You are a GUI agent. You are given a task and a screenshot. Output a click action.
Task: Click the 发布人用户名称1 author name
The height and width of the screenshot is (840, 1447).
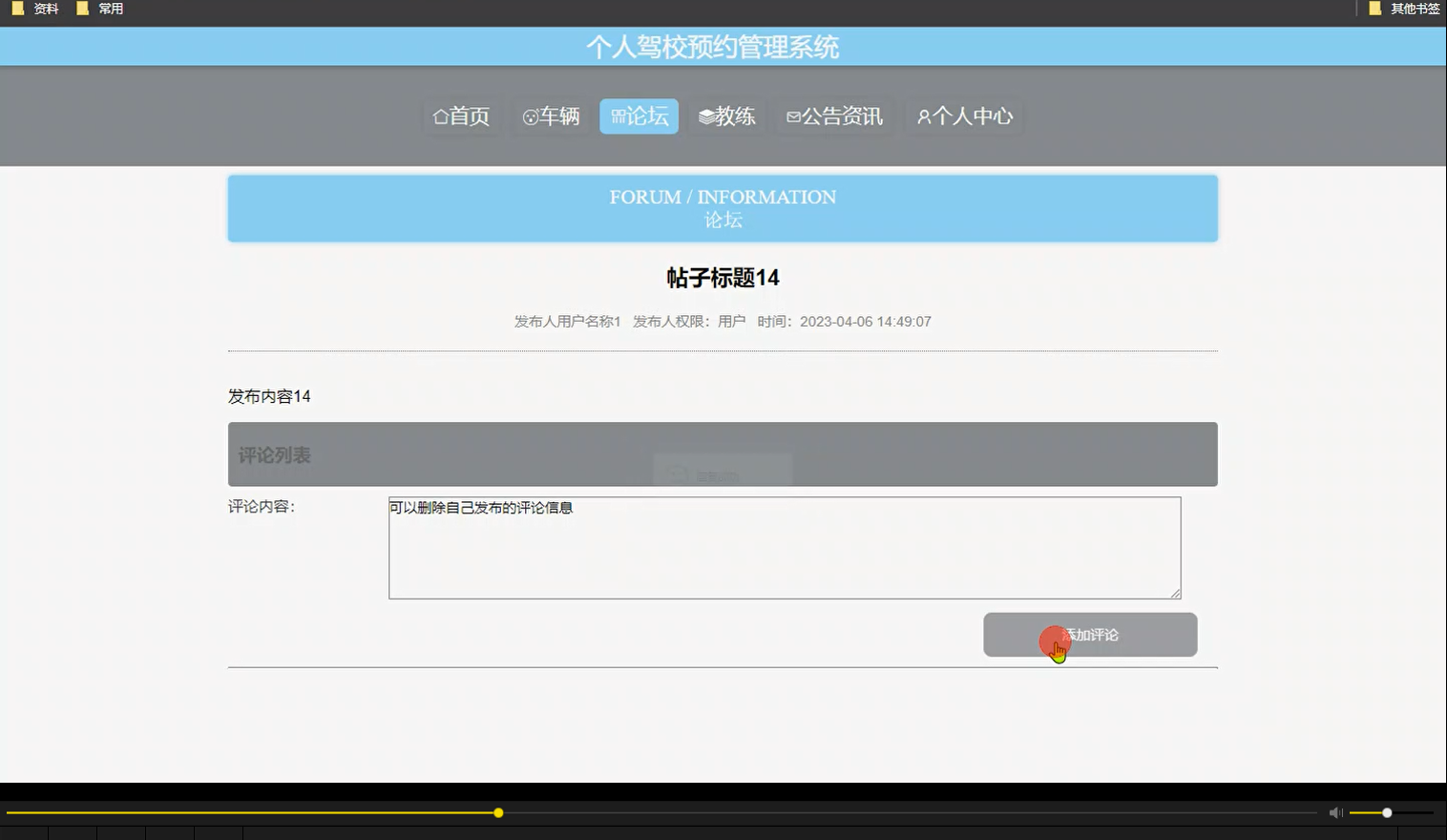point(565,321)
